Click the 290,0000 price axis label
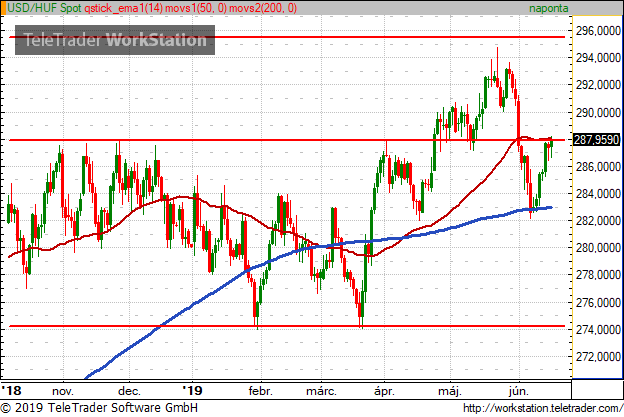This screenshot has height=417, width=624. pyautogui.click(x=598, y=113)
